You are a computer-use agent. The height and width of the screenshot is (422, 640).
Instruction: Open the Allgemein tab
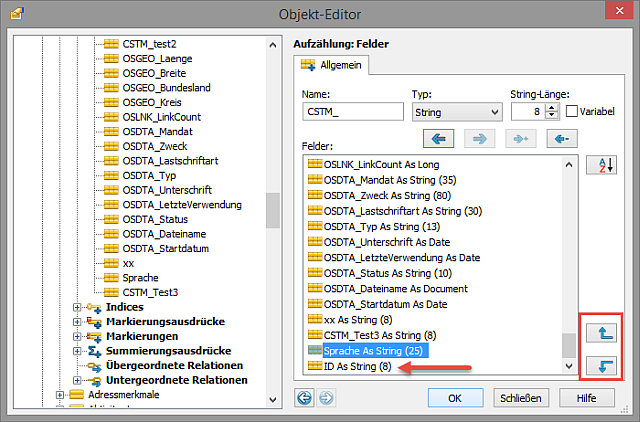[x=331, y=65]
